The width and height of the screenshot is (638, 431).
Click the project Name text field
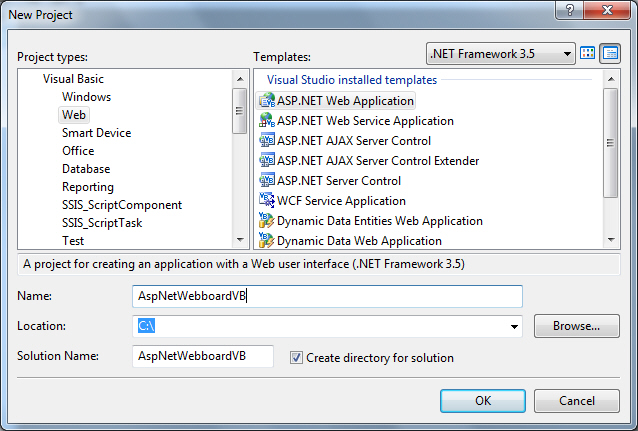(x=327, y=297)
